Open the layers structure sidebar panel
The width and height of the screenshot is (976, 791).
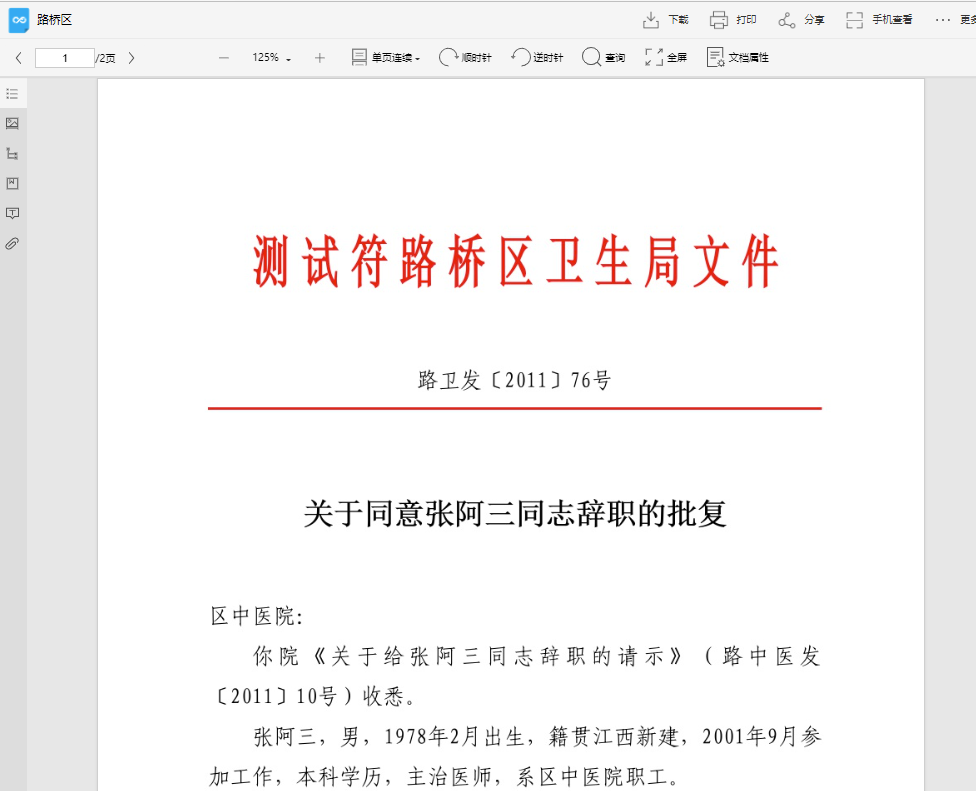click(x=12, y=153)
